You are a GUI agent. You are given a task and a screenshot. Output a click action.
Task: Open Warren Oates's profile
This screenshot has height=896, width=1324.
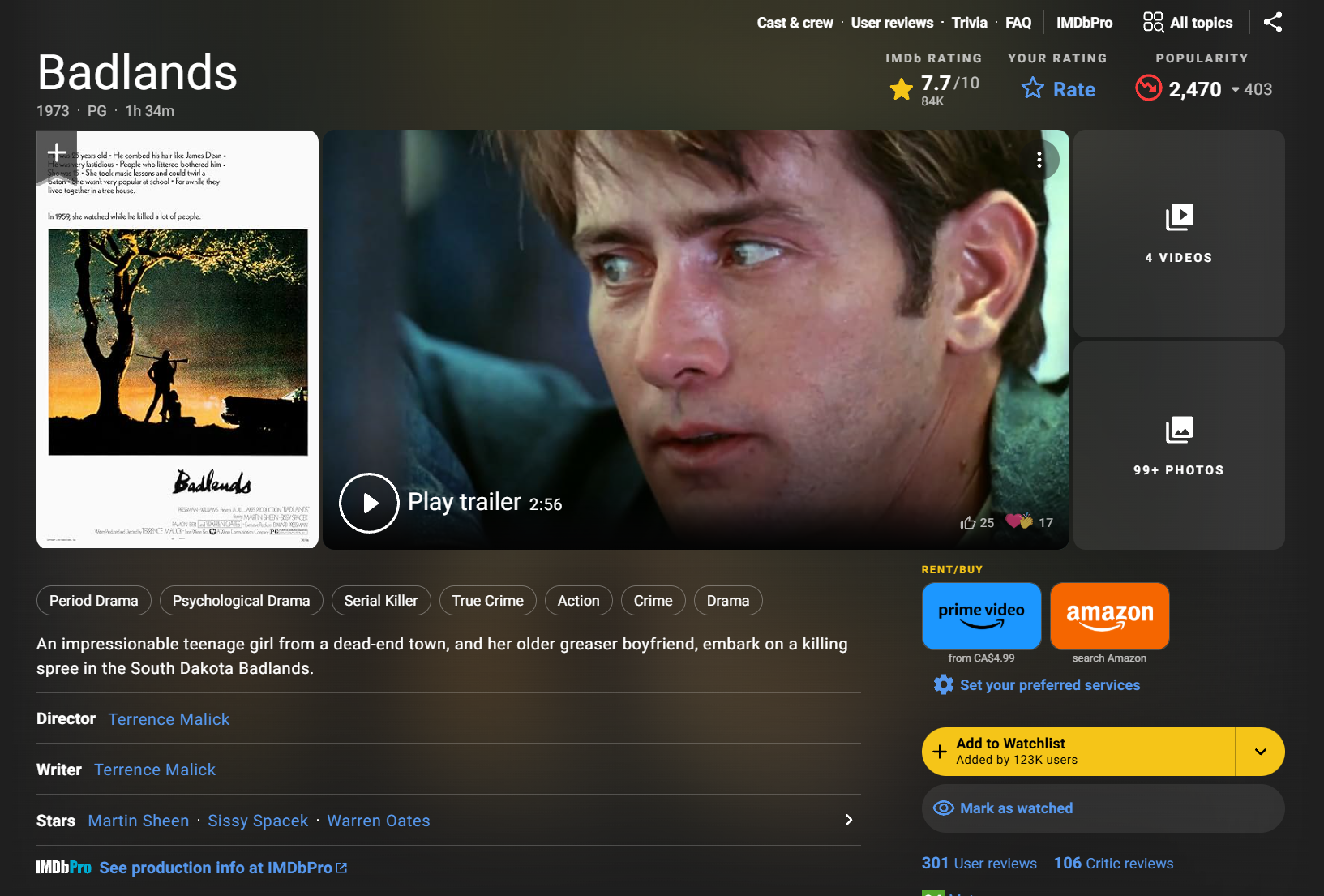379,821
